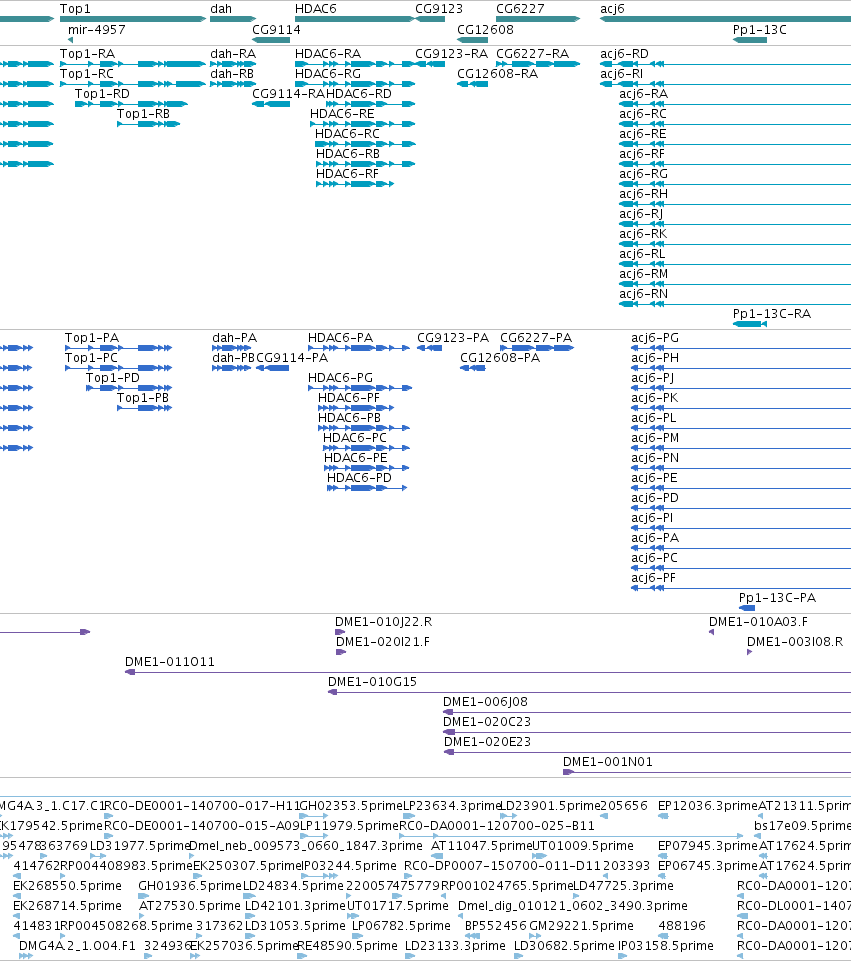Screen dimensions: 851x961
Task: Click clone DME1-010A03.F
Action: pos(711,632)
